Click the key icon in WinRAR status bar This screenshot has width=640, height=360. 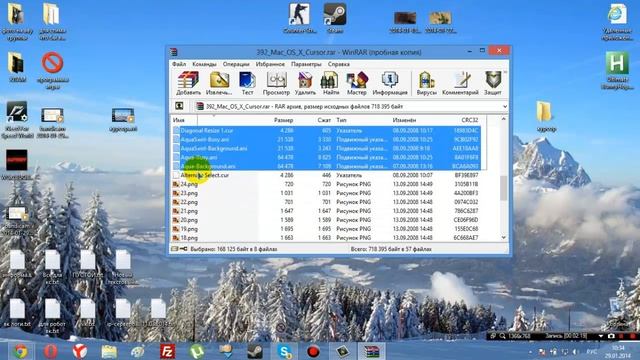click(x=183, y=249)
